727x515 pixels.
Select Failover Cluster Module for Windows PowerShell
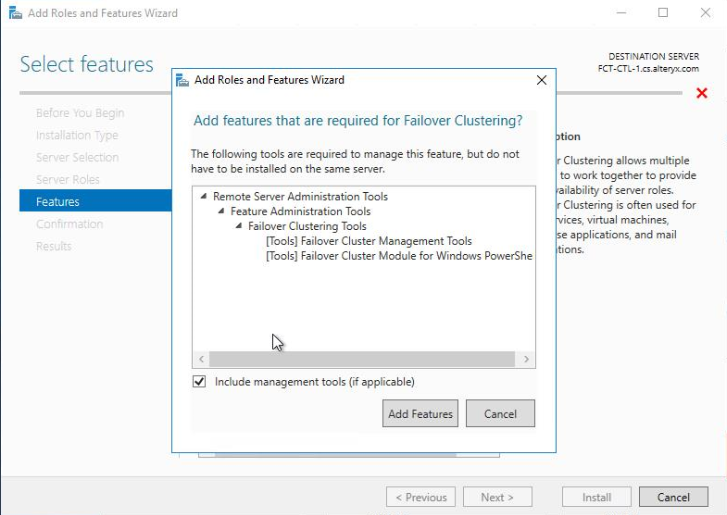point(398,256)
